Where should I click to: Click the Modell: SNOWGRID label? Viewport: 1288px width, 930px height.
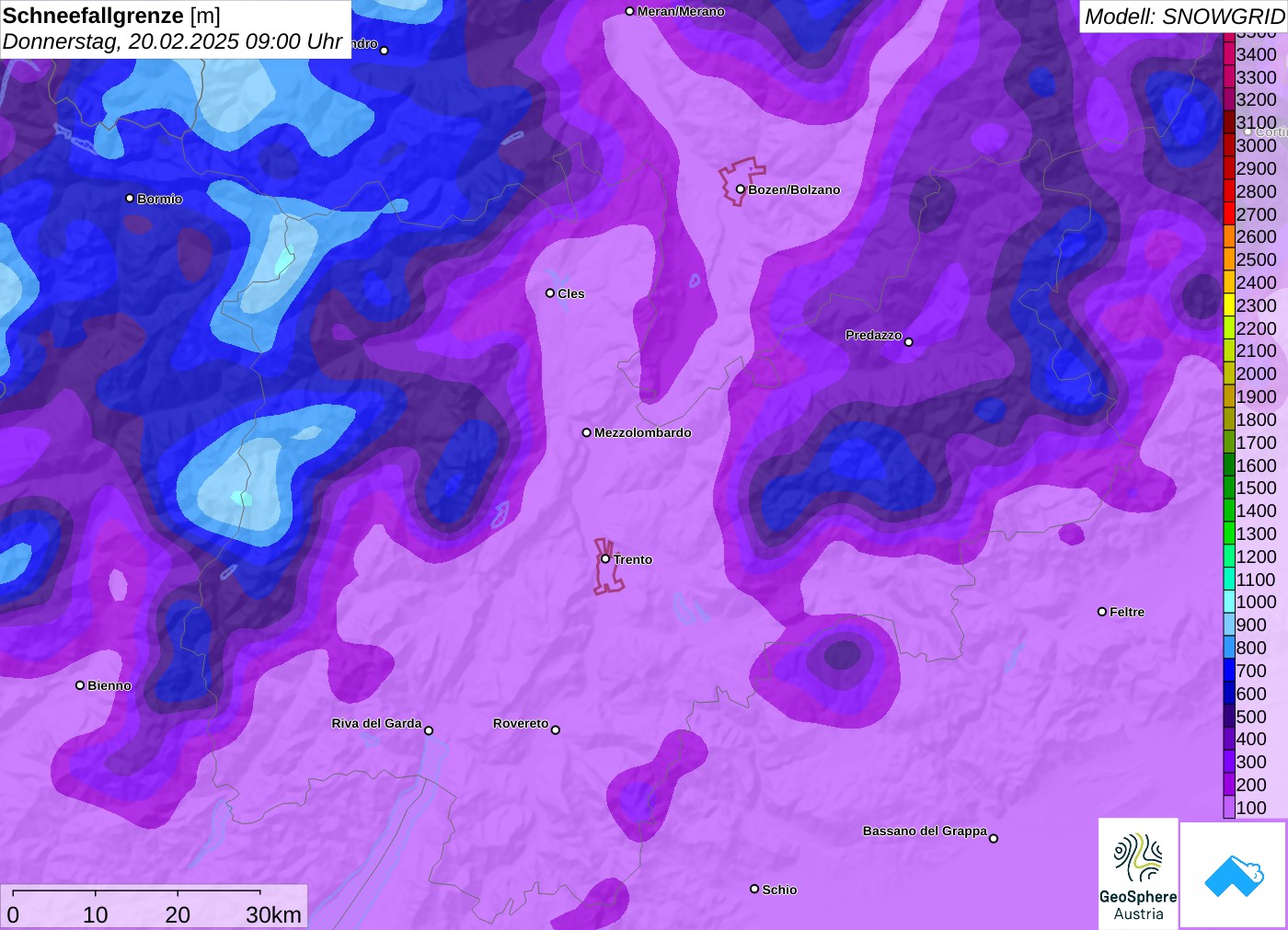tap(1184, 17)
